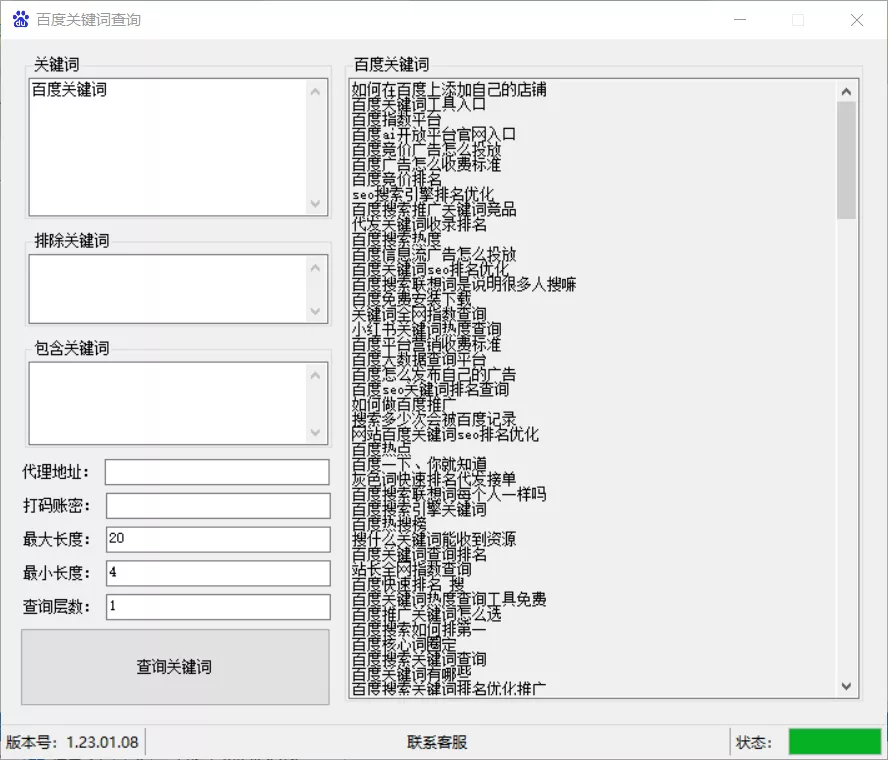The height and width of the screenshot is (760, 888).
Task: Click 排除关键词 box scroll down arrow
Action: 315,311
